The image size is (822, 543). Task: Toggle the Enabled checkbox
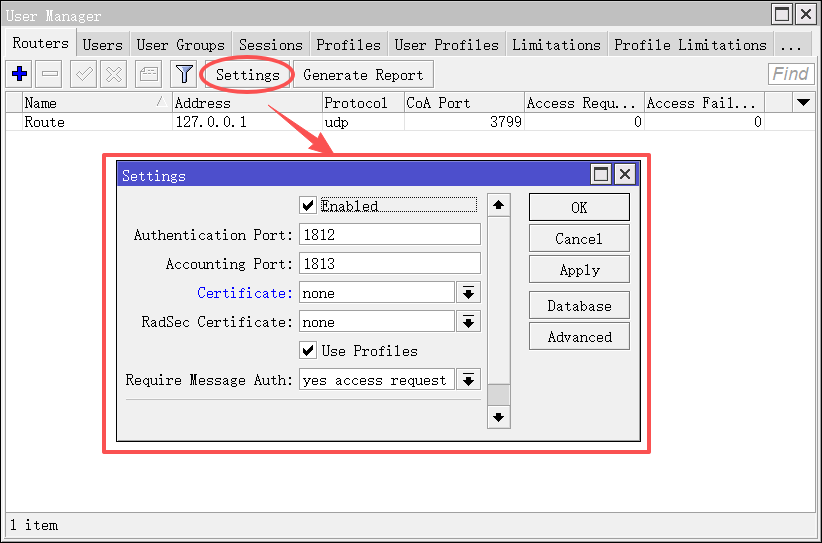[x=308, y=205]
